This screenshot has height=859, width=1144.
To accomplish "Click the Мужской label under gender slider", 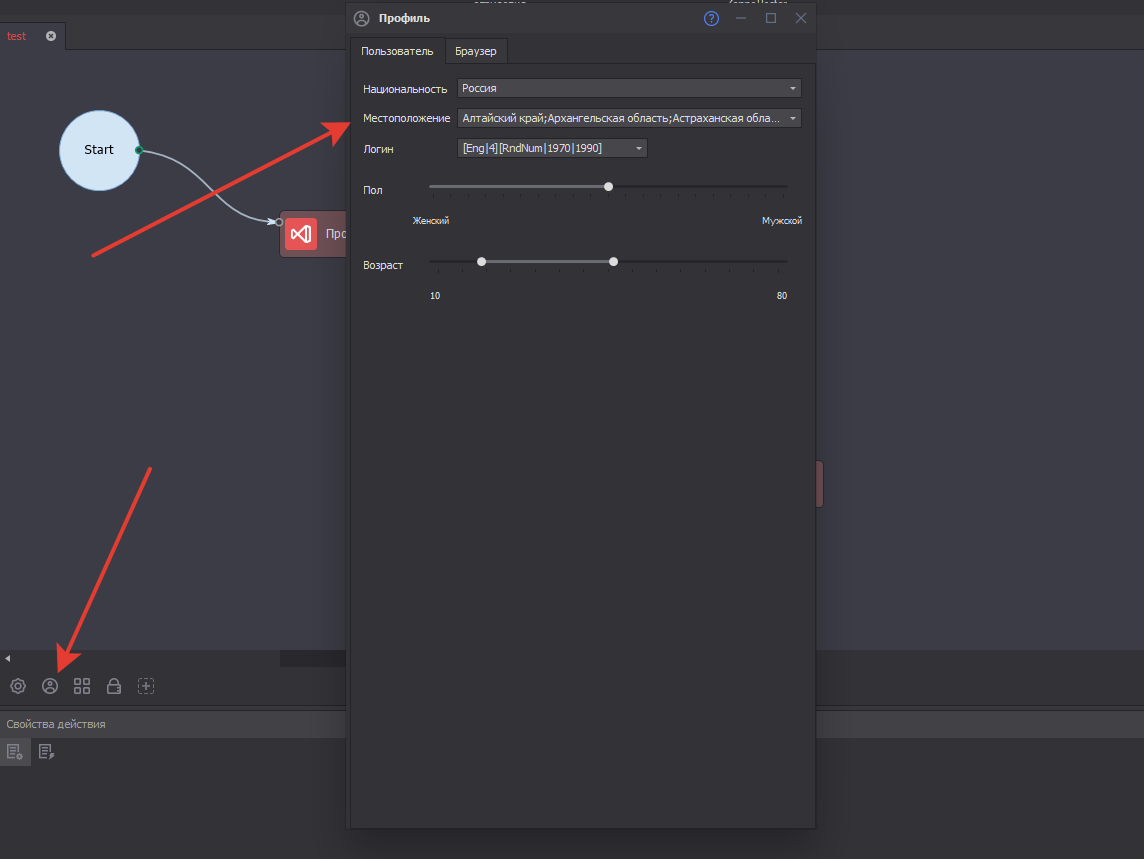I will (782, 220).
